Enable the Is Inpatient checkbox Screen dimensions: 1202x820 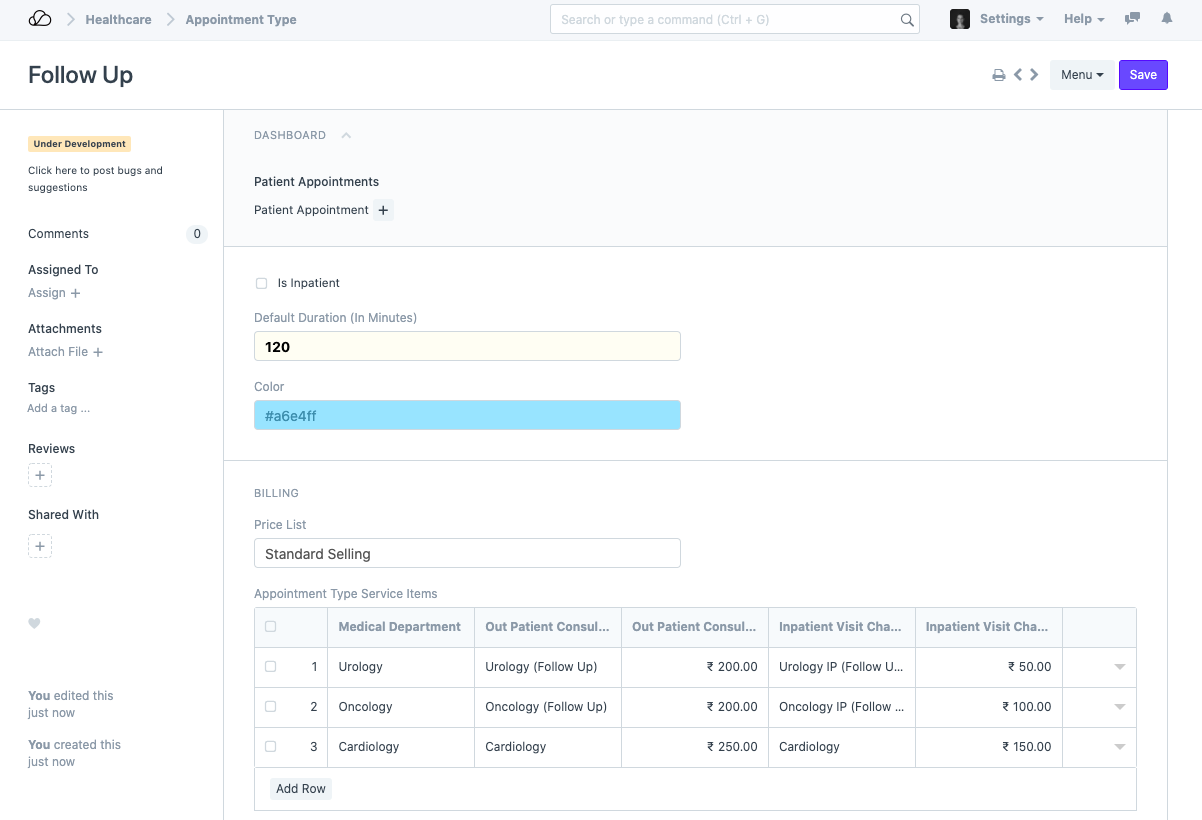(x=262, y=283)
